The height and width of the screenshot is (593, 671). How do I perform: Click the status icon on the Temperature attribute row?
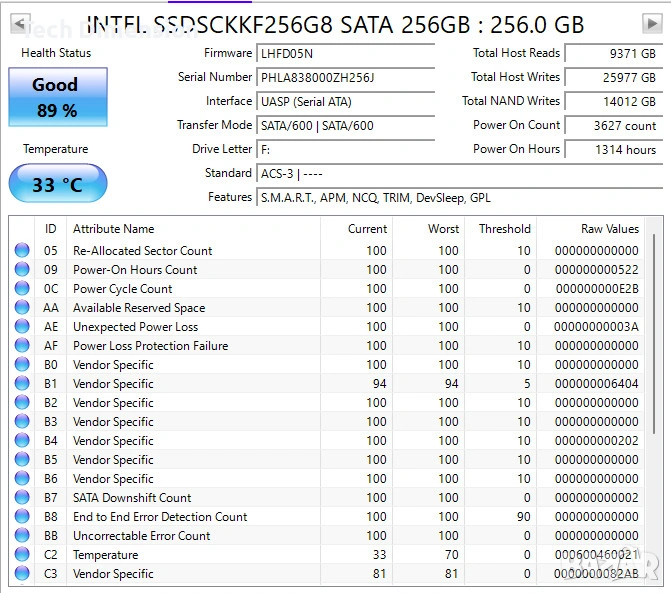tap(22, 555)
